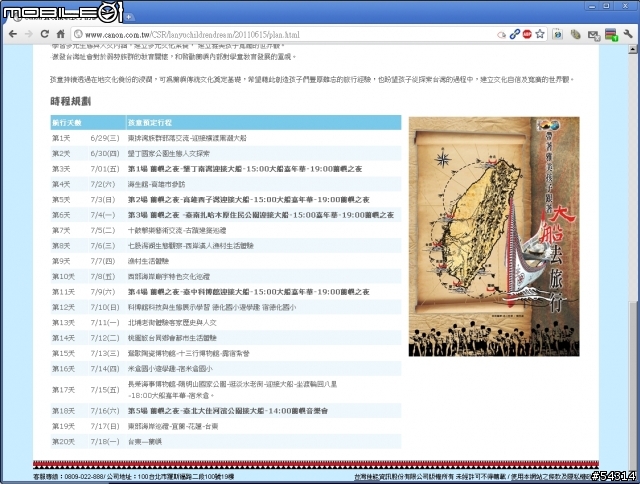Open a new tab with the plus button

coord(129,17)
